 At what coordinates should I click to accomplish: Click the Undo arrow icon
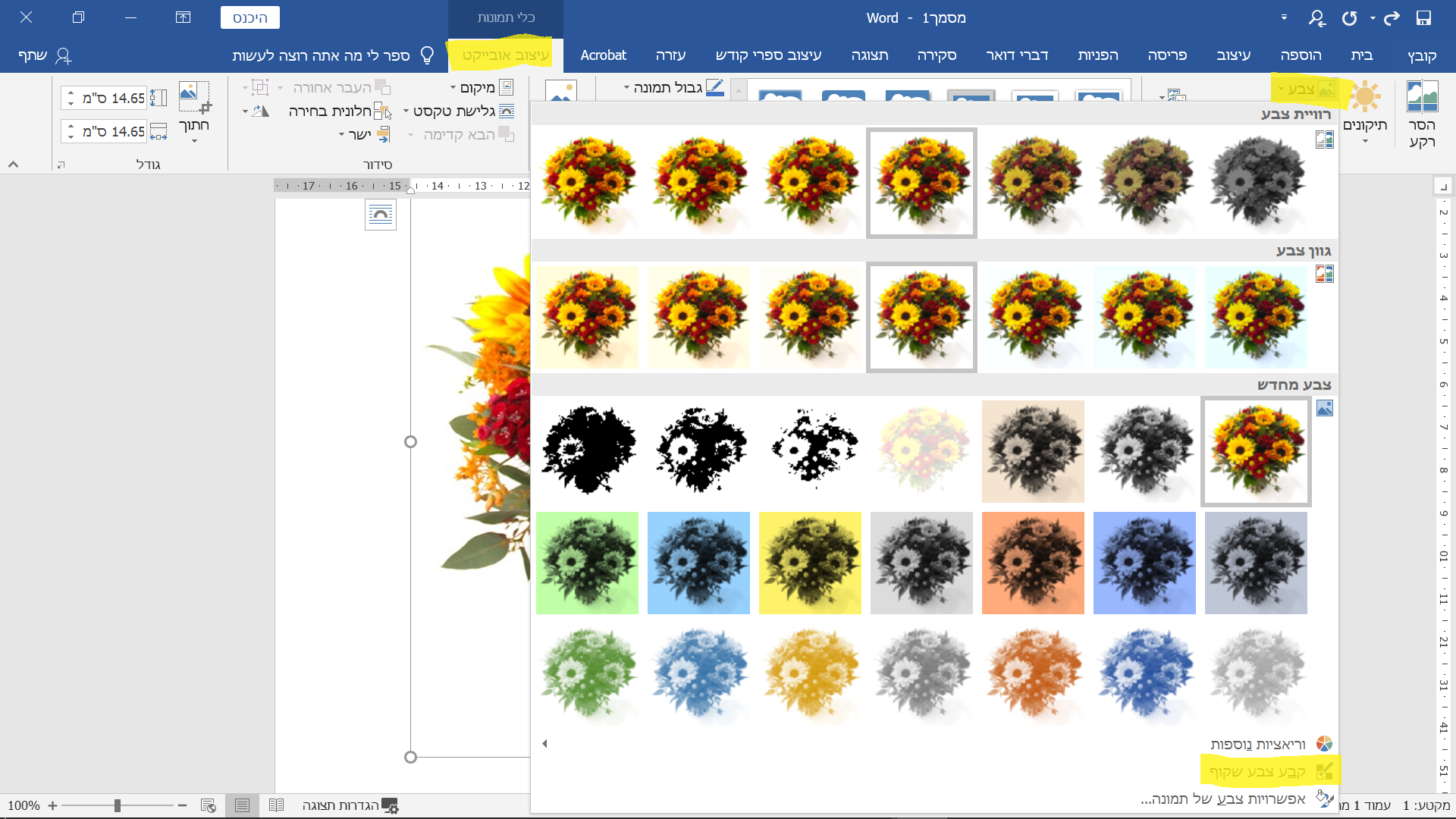coord(1392,17)
